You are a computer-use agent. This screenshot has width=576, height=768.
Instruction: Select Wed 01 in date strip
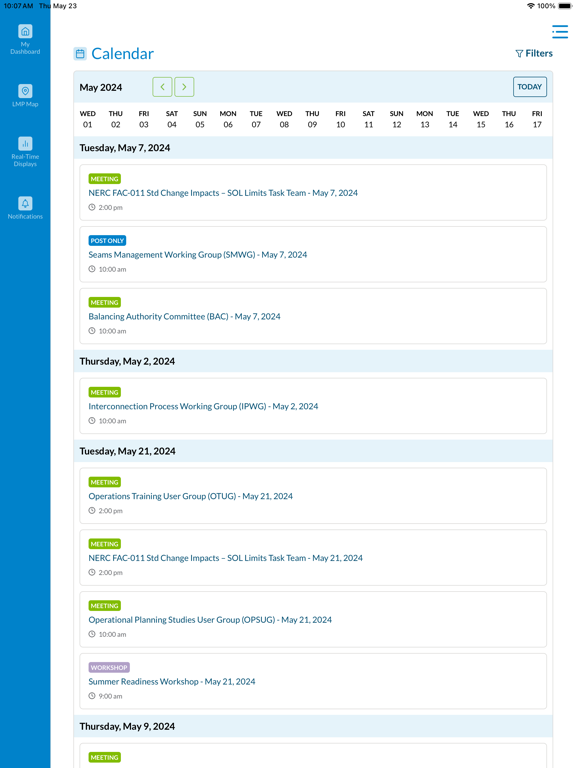tap(88, 119)
